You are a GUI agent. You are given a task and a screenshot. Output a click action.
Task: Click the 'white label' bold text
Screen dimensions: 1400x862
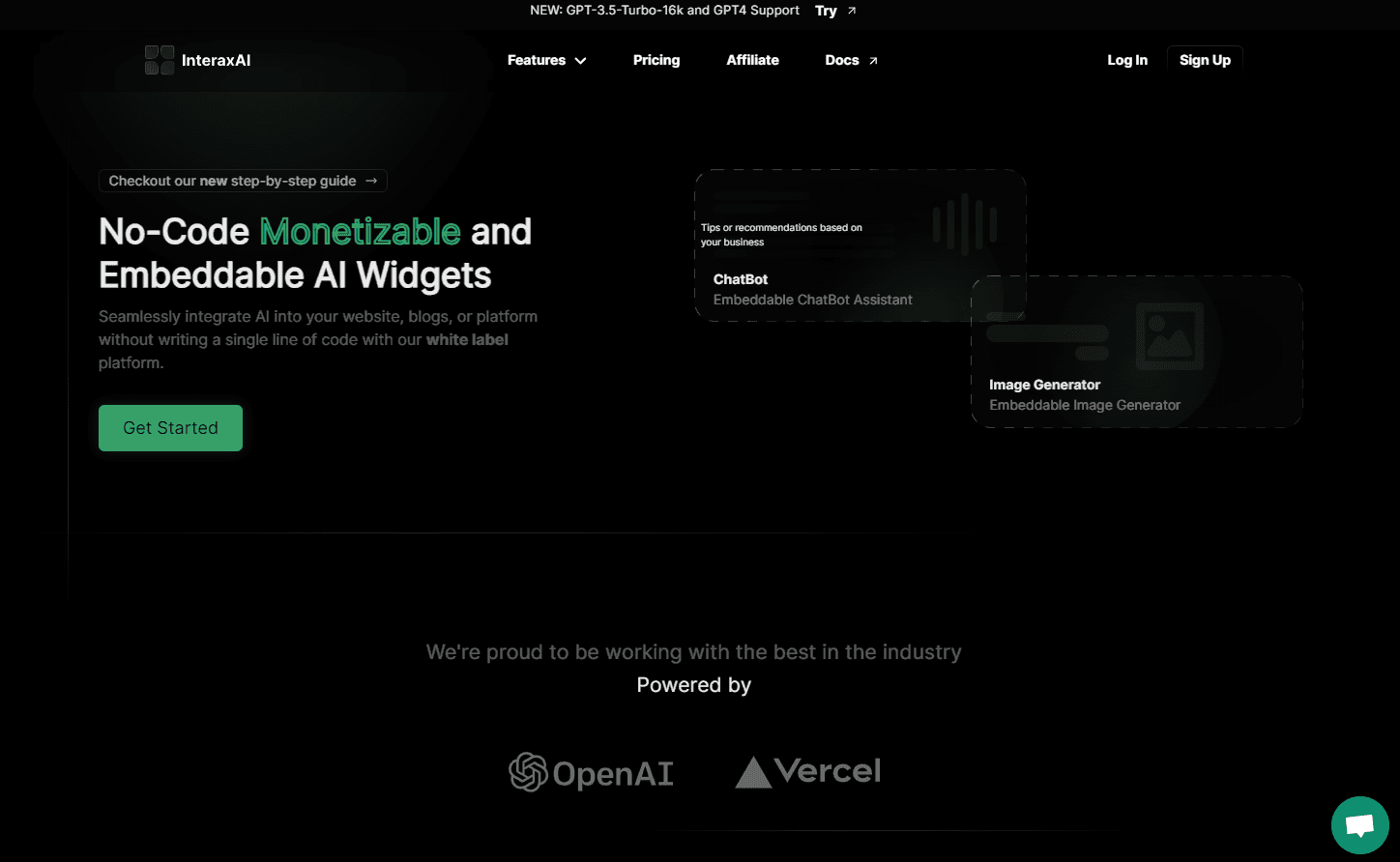point(467,340)
